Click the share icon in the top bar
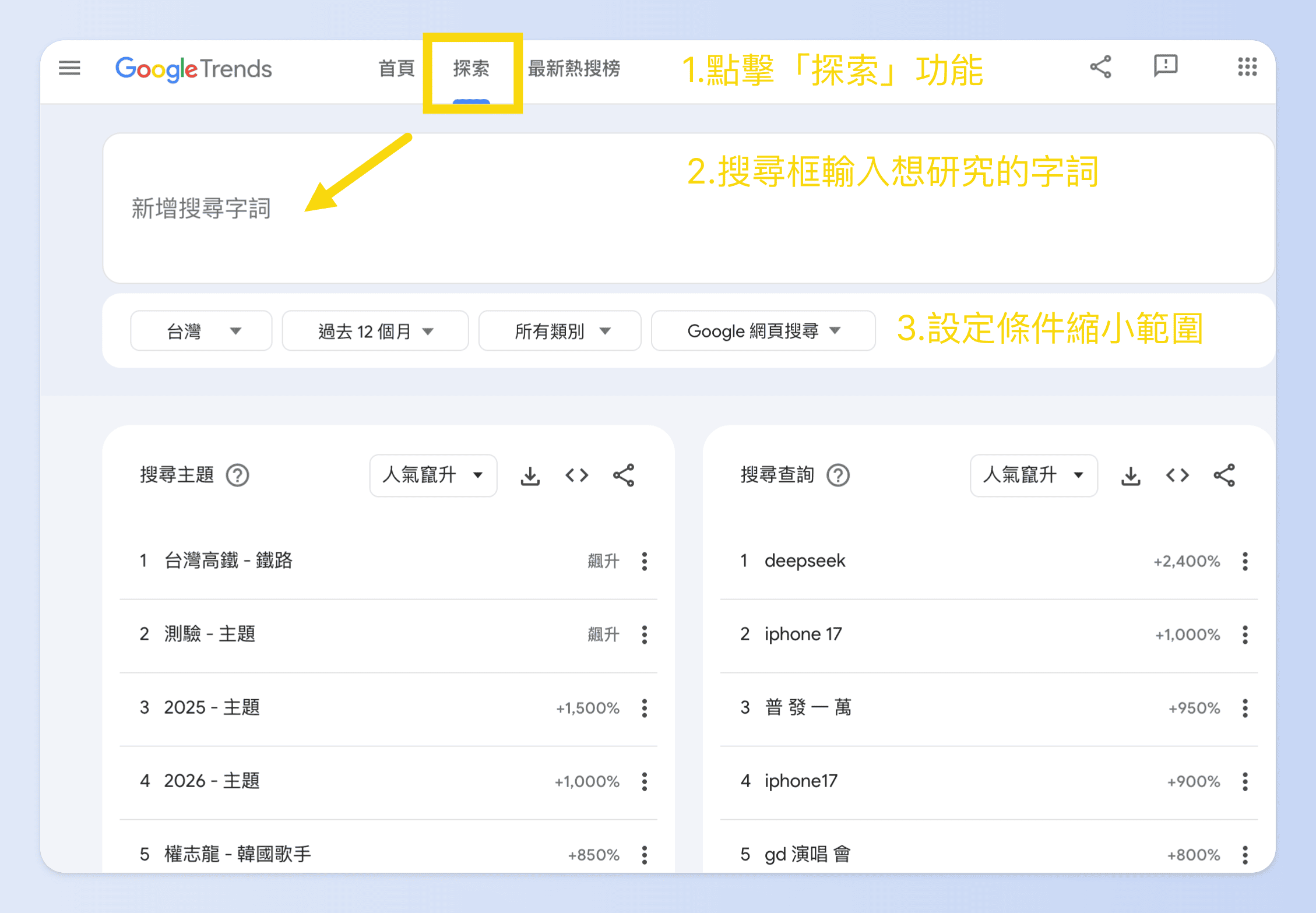The width and height of the screenshot is (1316, 913). click(1100, 67)
